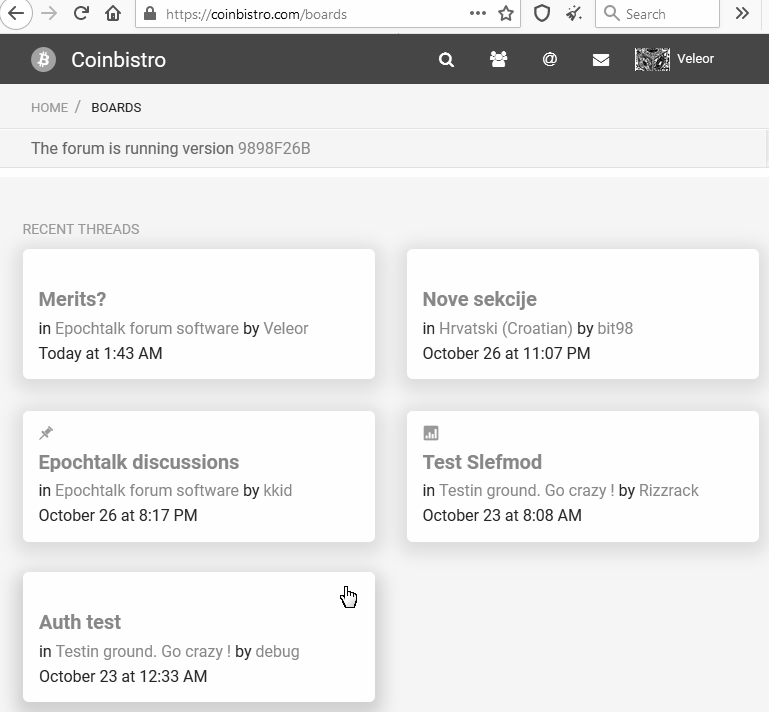Click the poll chart icon on Test Slefmod

coord(431,433)
